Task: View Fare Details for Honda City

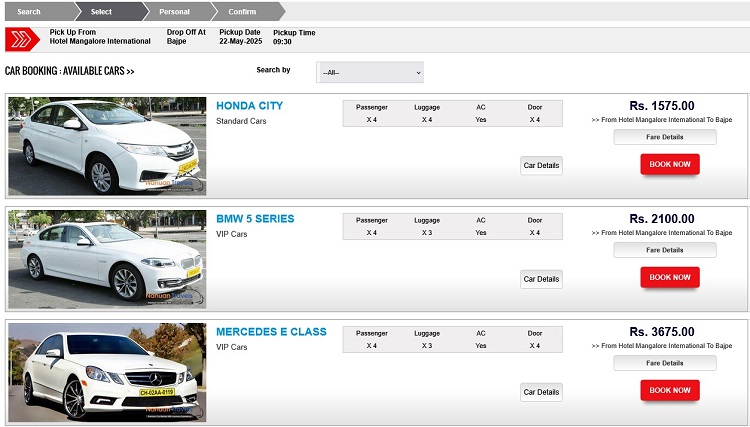Action: 665,137
